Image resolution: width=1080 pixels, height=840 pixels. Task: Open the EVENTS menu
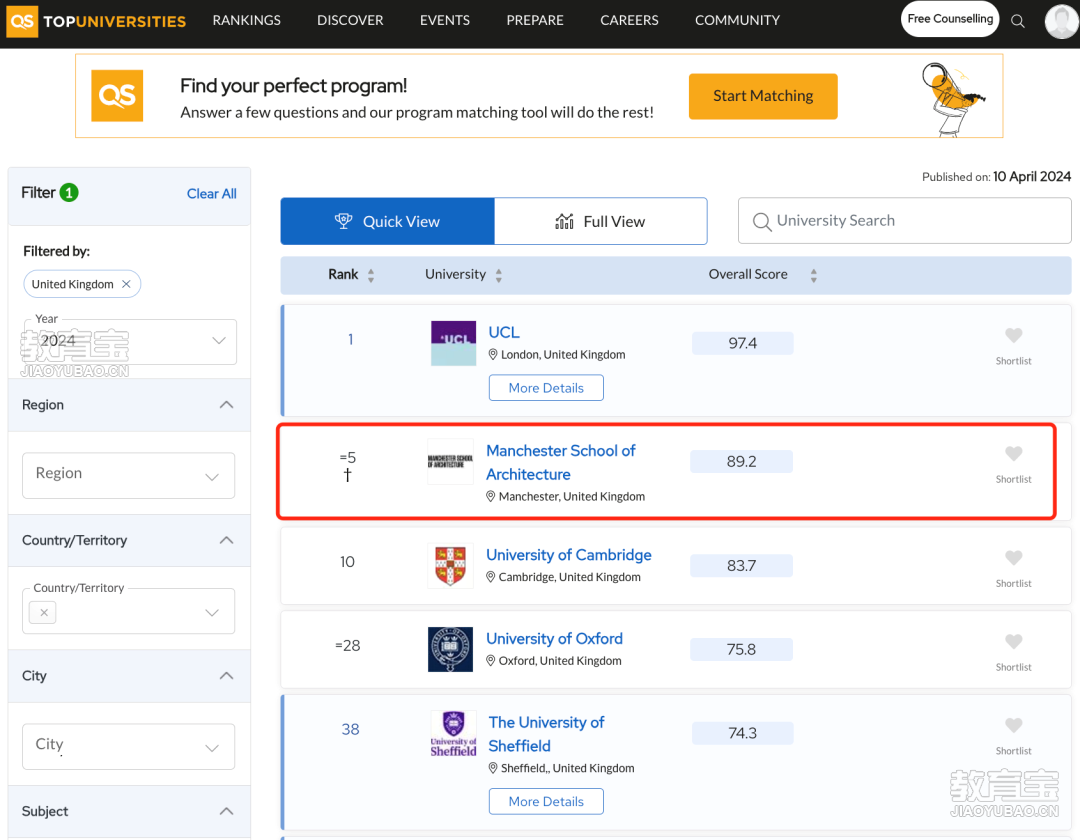coord(445,21)
